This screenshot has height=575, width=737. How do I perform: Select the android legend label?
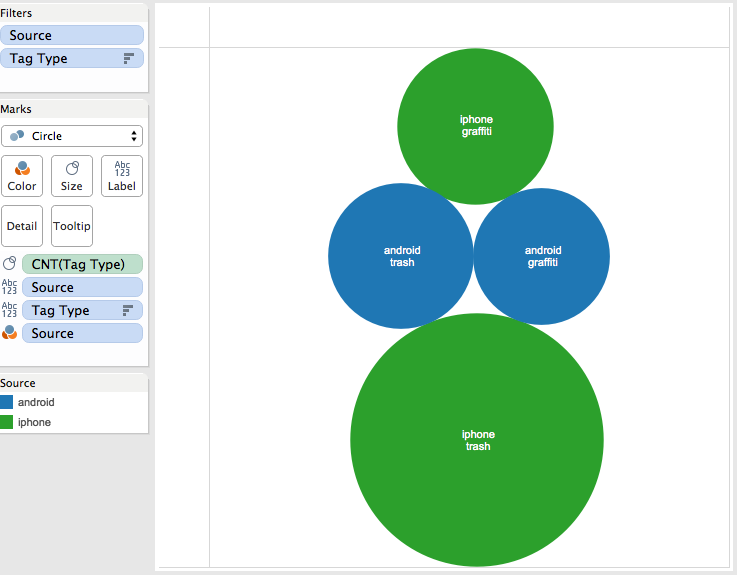(36, 402)
